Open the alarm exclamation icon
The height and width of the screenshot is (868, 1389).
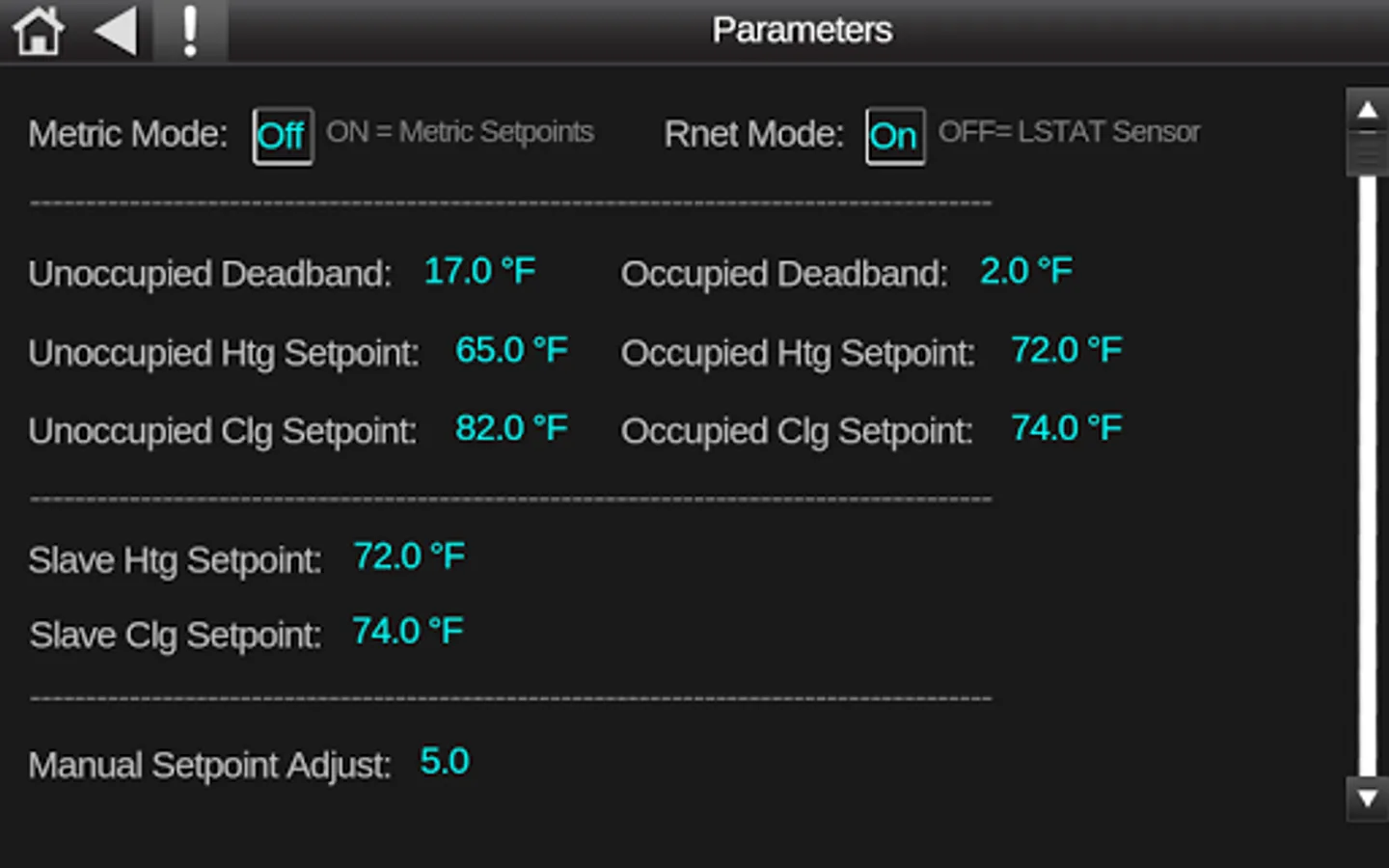pos(190,31)
